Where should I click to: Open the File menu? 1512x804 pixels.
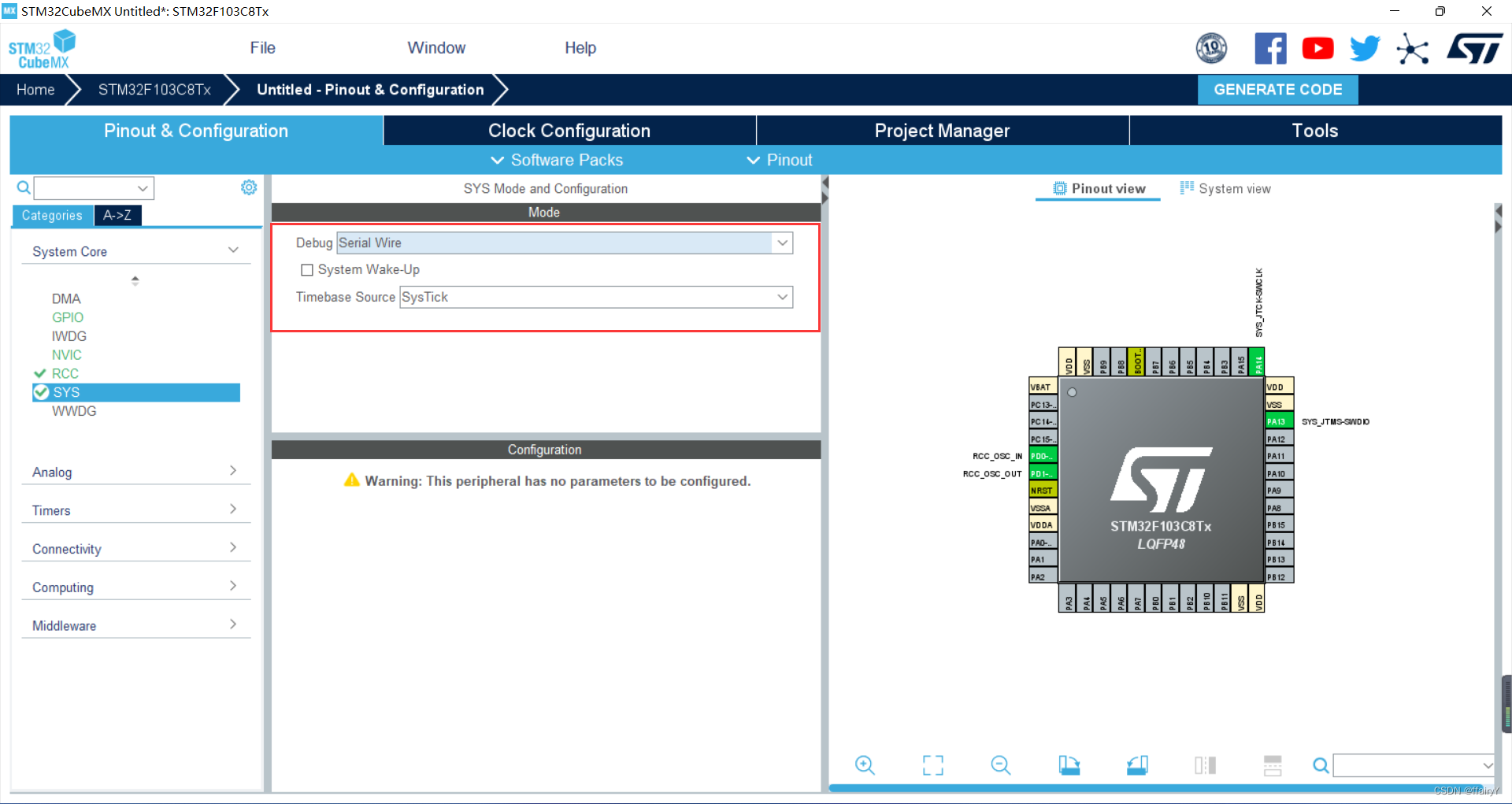click(x=262, y=48)
